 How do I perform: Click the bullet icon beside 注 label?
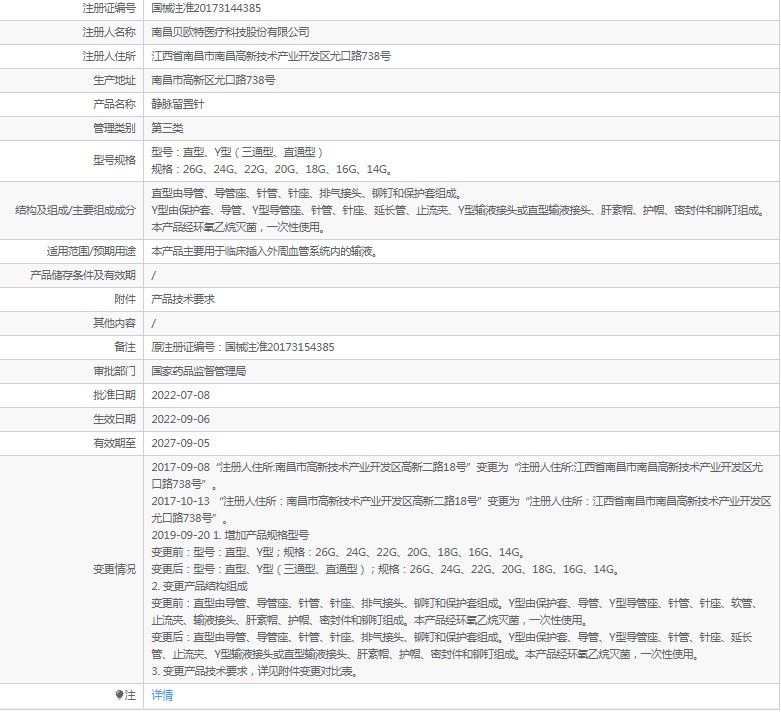point(119,695)
